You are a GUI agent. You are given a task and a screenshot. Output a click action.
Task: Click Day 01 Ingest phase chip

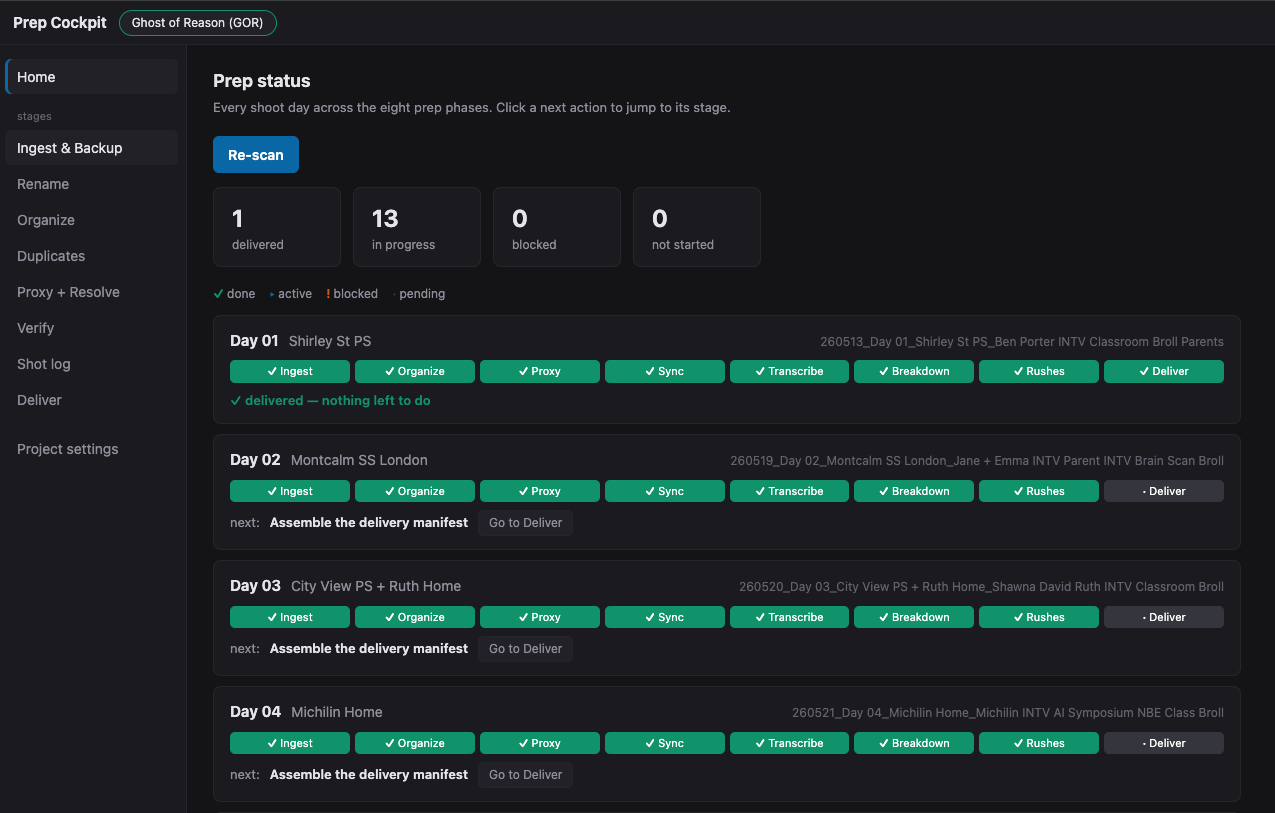290,371
